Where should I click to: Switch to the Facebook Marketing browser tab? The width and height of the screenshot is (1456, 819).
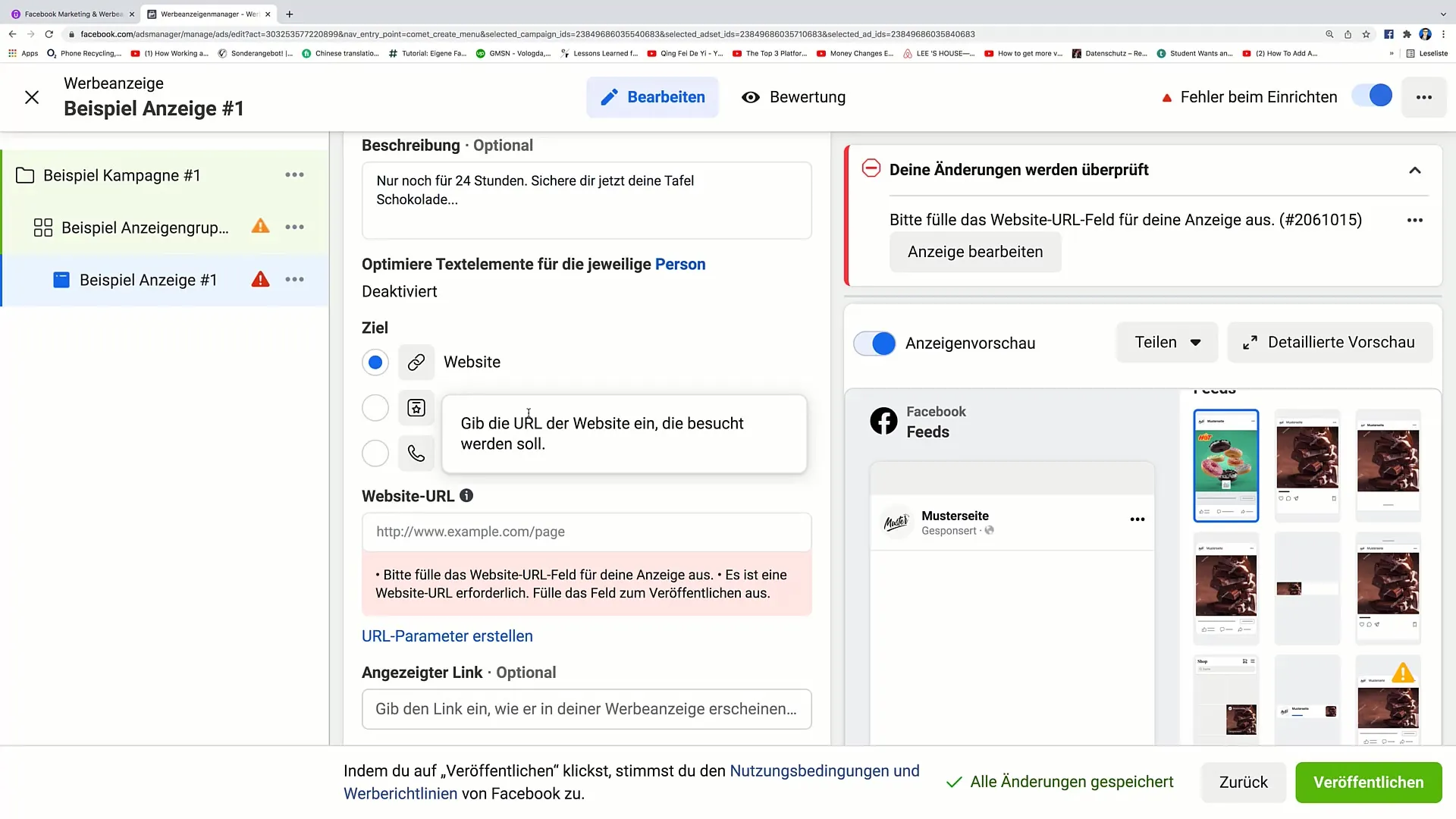(73, 14)
